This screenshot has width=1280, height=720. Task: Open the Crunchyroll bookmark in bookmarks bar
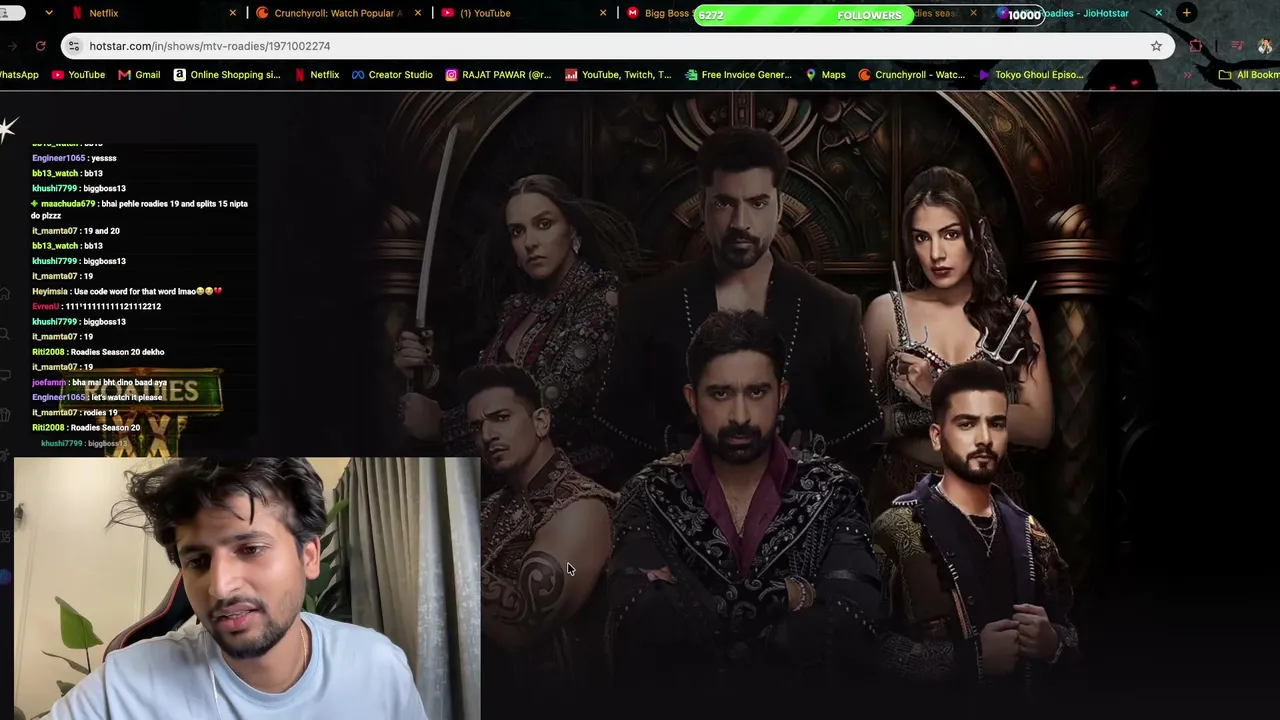(x=912, y=75)
